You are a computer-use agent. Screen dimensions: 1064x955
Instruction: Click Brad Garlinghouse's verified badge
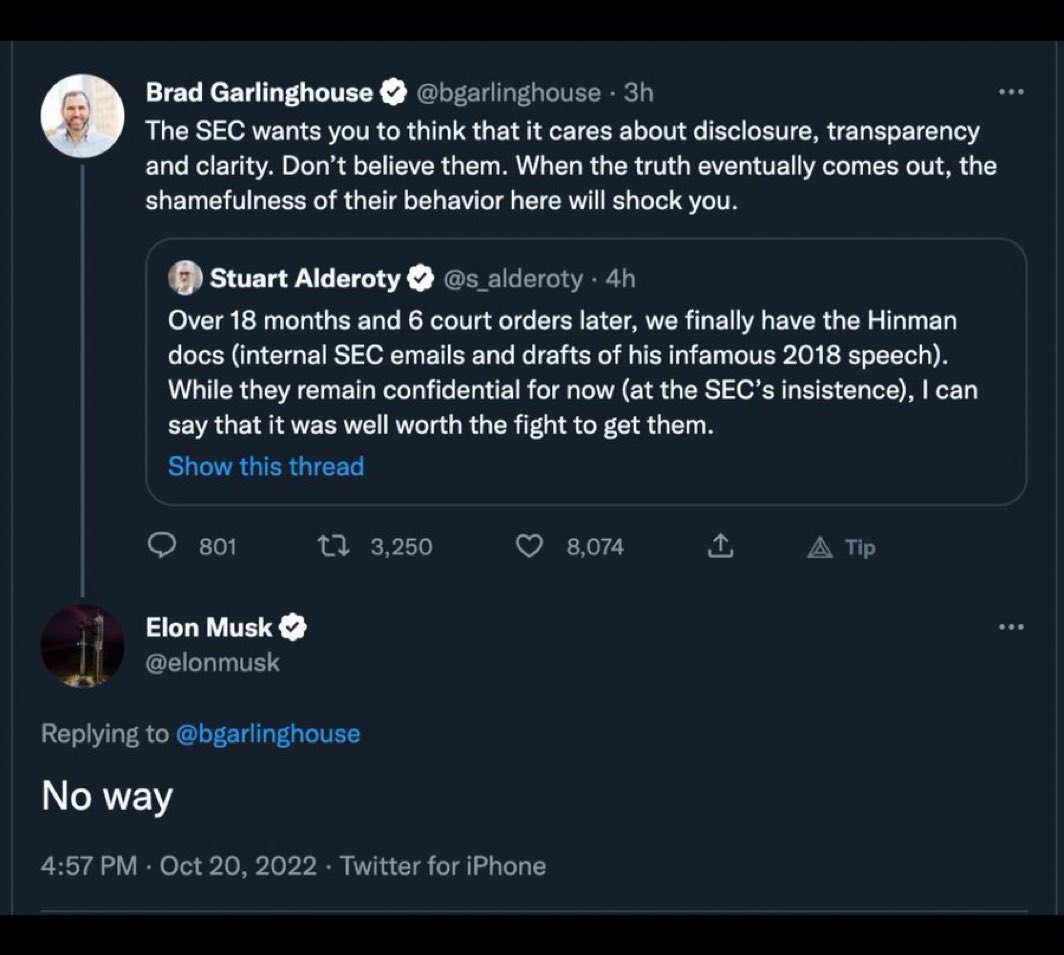[x=394, y=93]
